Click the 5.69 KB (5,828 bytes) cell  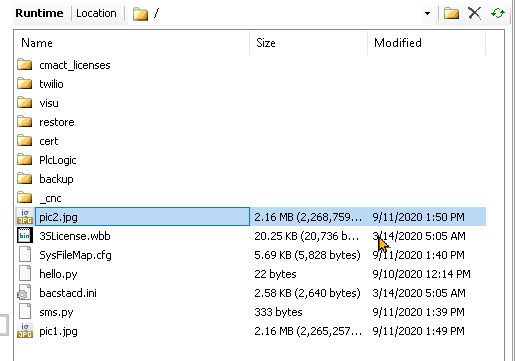point(307,255)
